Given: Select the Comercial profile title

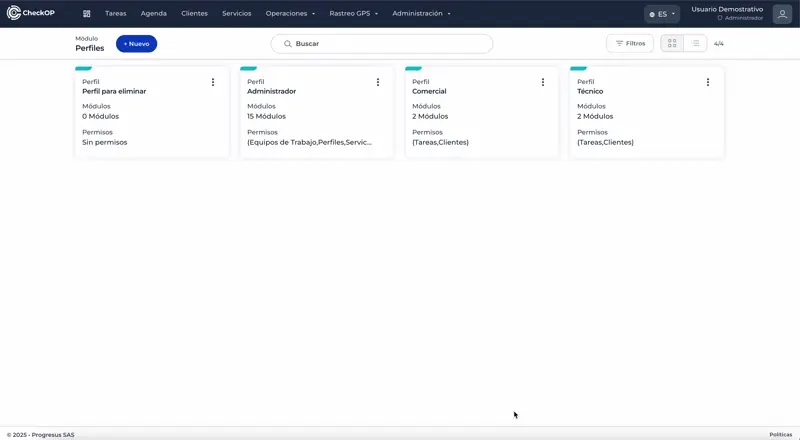Looking at the screenshot, I should point(429,91).
